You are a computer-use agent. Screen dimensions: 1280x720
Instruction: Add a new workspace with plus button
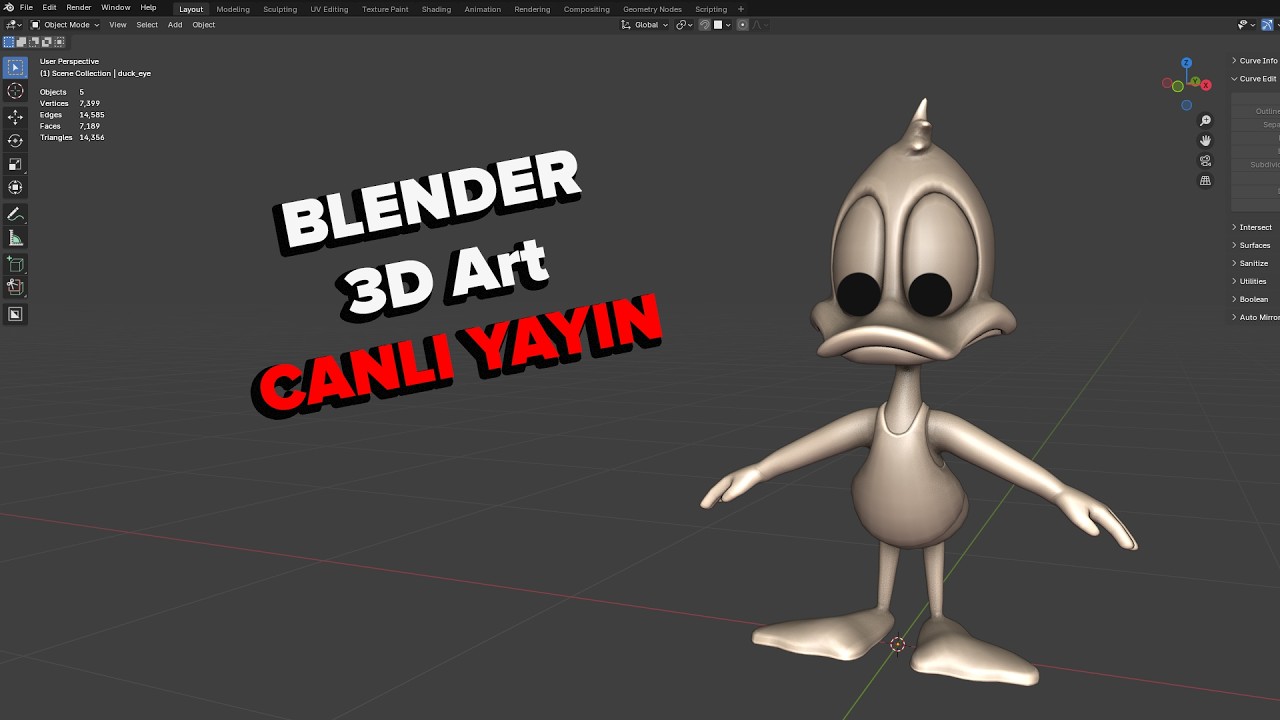[741, 9]
